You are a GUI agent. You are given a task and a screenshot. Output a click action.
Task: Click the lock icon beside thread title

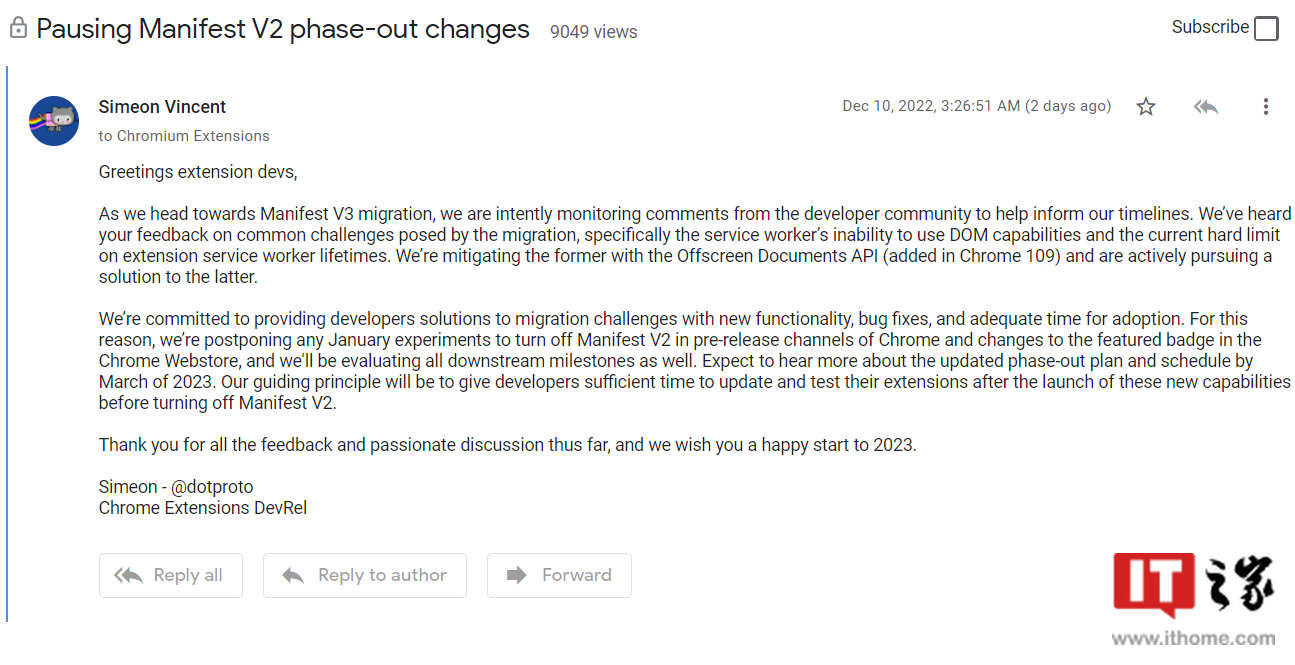pos(17,28)
